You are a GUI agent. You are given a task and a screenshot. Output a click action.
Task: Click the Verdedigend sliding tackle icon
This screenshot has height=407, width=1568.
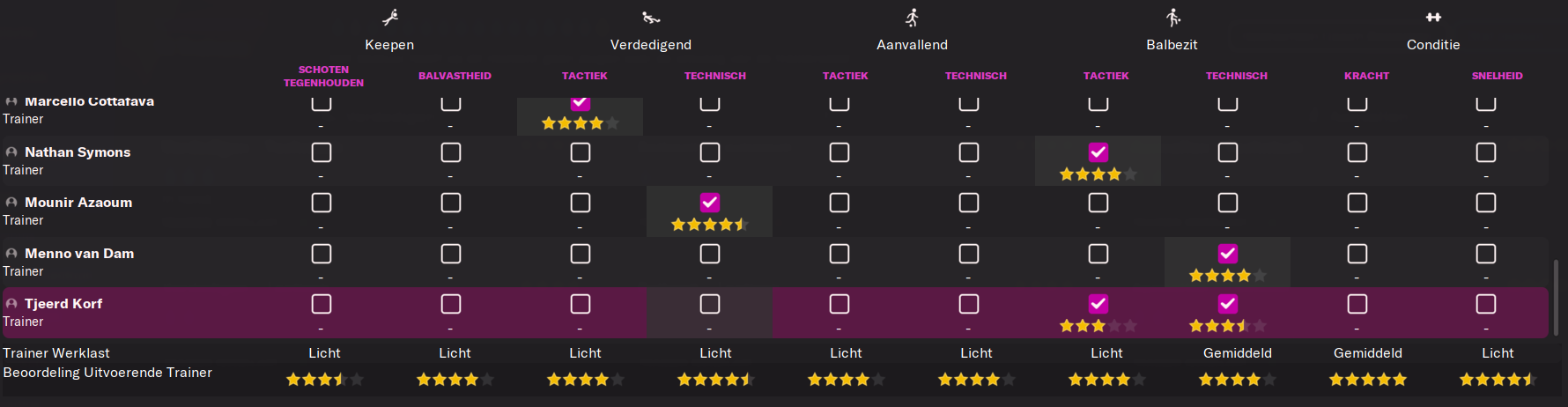tap(651, 18)
